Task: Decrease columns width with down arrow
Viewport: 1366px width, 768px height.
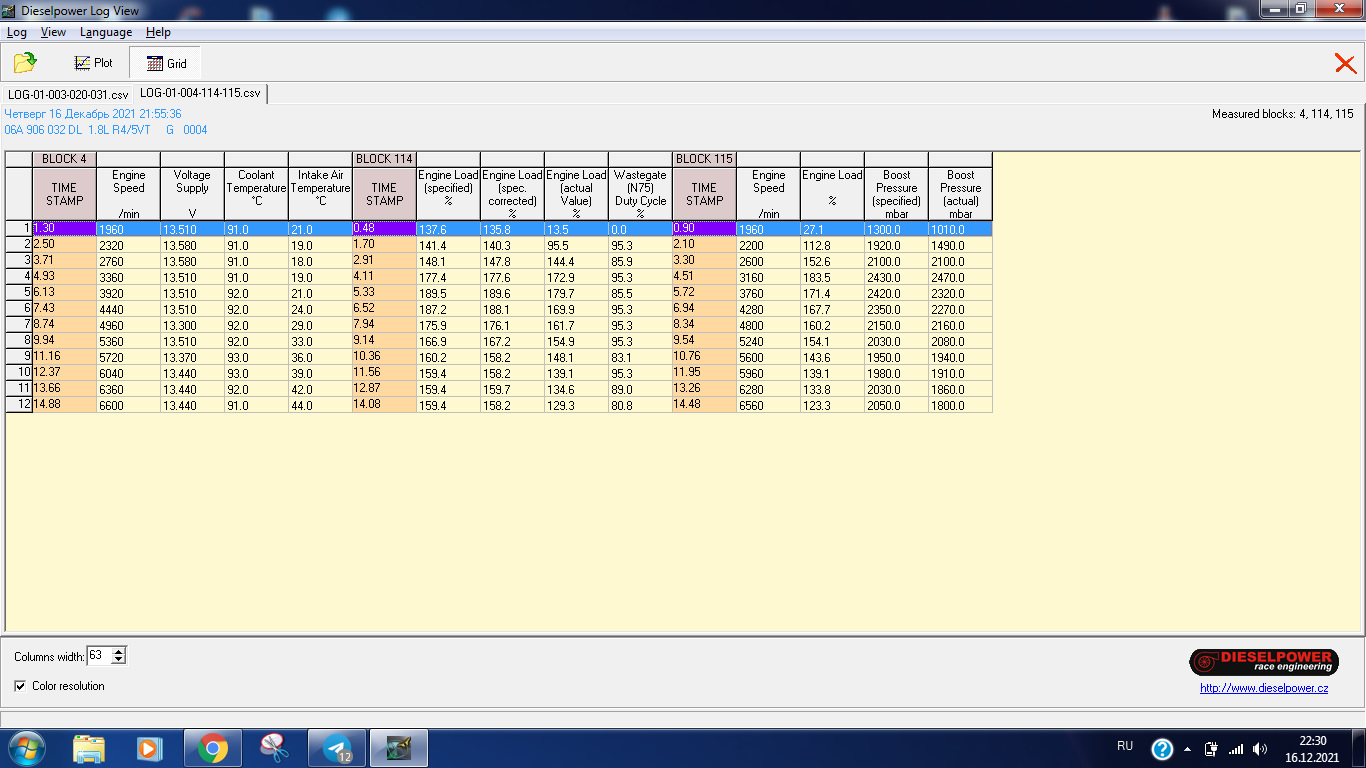Action: click(119, 660)
